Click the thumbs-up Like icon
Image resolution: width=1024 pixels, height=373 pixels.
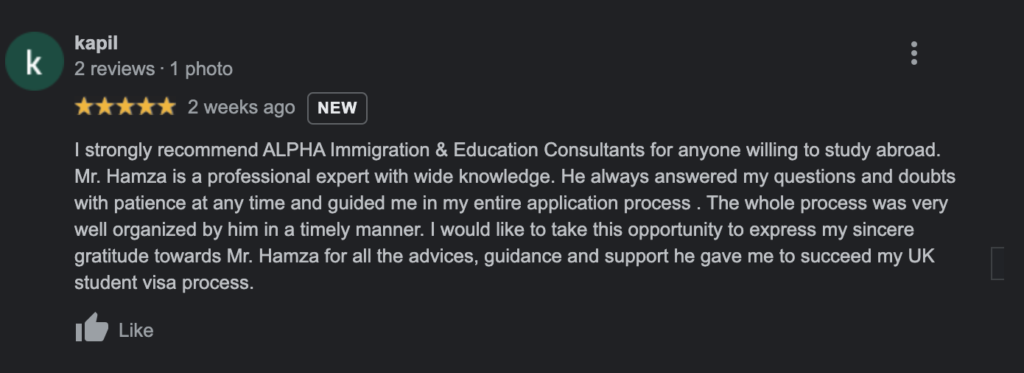91,328
